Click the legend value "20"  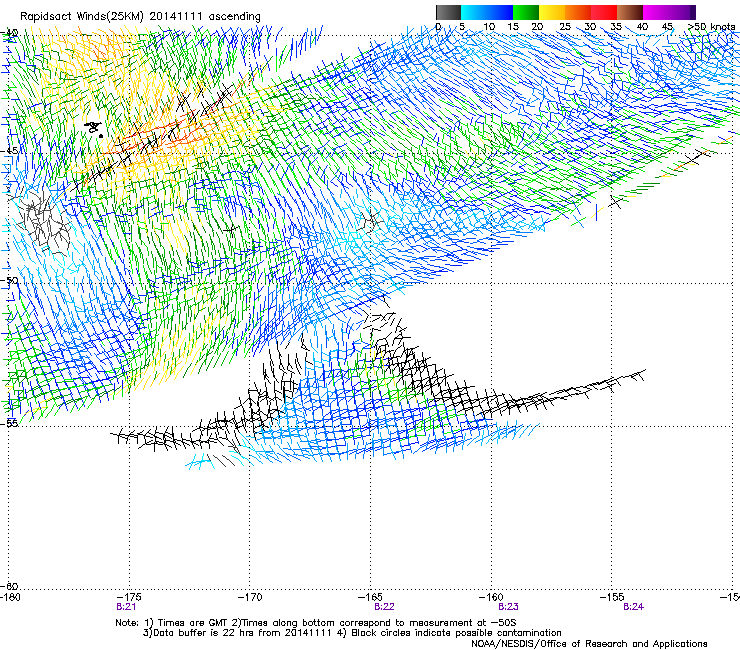(x=537, y=27)
